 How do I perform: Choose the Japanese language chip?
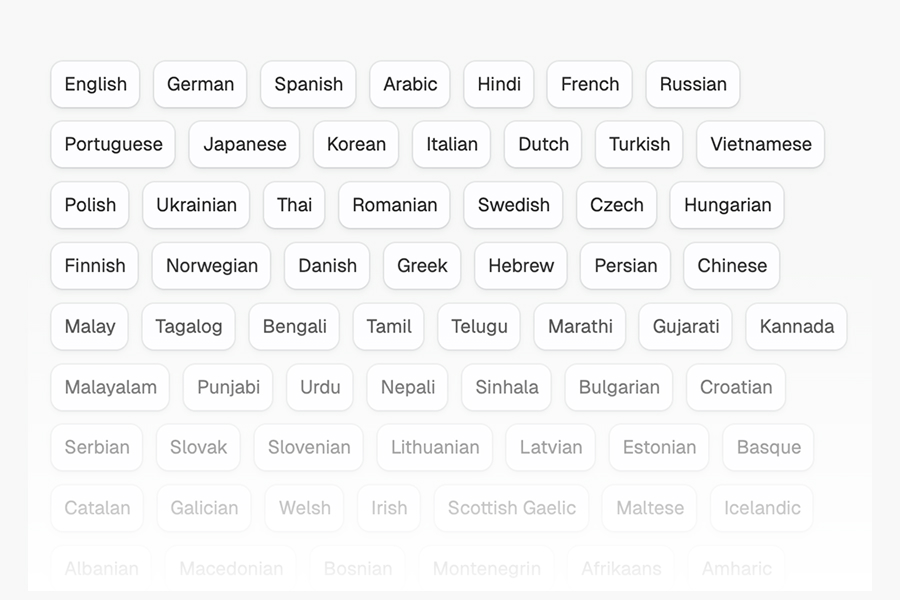245,144
